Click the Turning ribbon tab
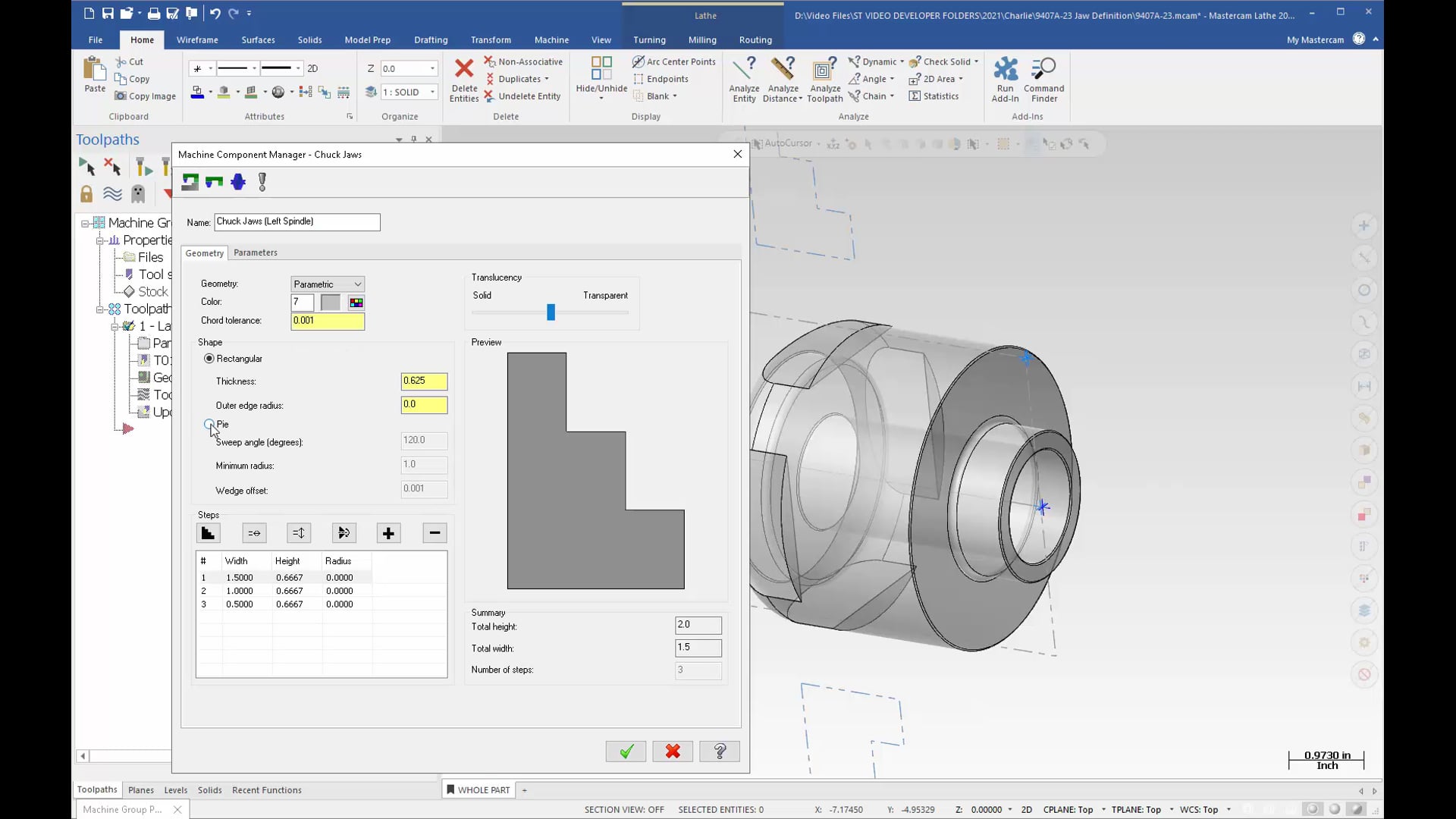 point(648,39)
